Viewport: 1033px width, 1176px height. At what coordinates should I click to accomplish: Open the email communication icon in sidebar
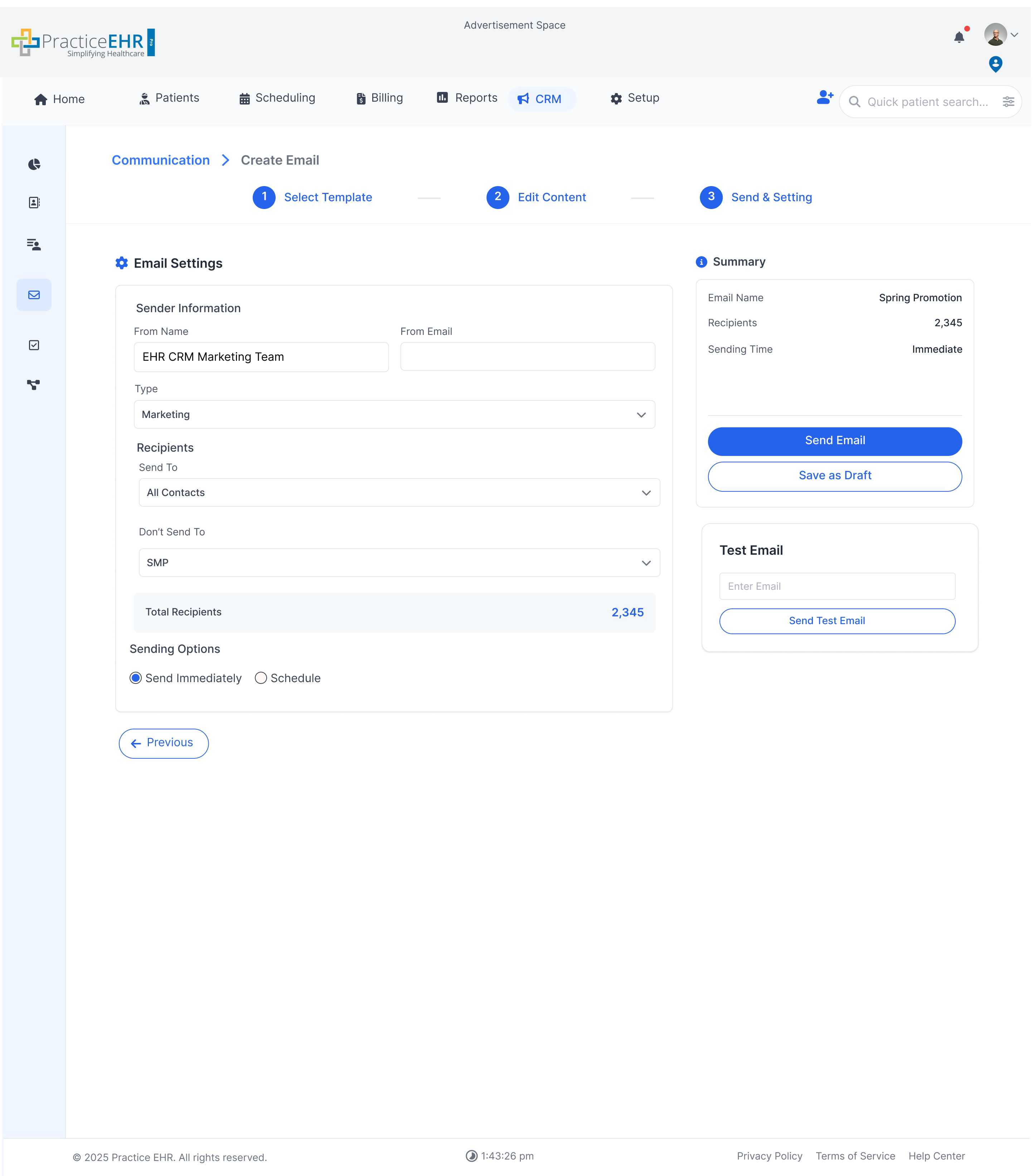pos(34,295)
